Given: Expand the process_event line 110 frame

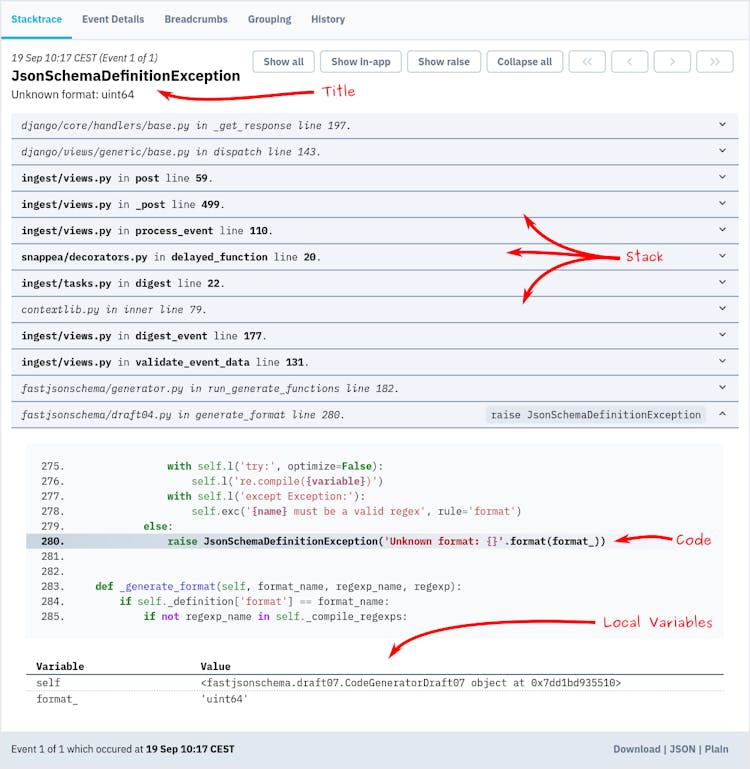Looking at the screenshot, I should point(722,230).
